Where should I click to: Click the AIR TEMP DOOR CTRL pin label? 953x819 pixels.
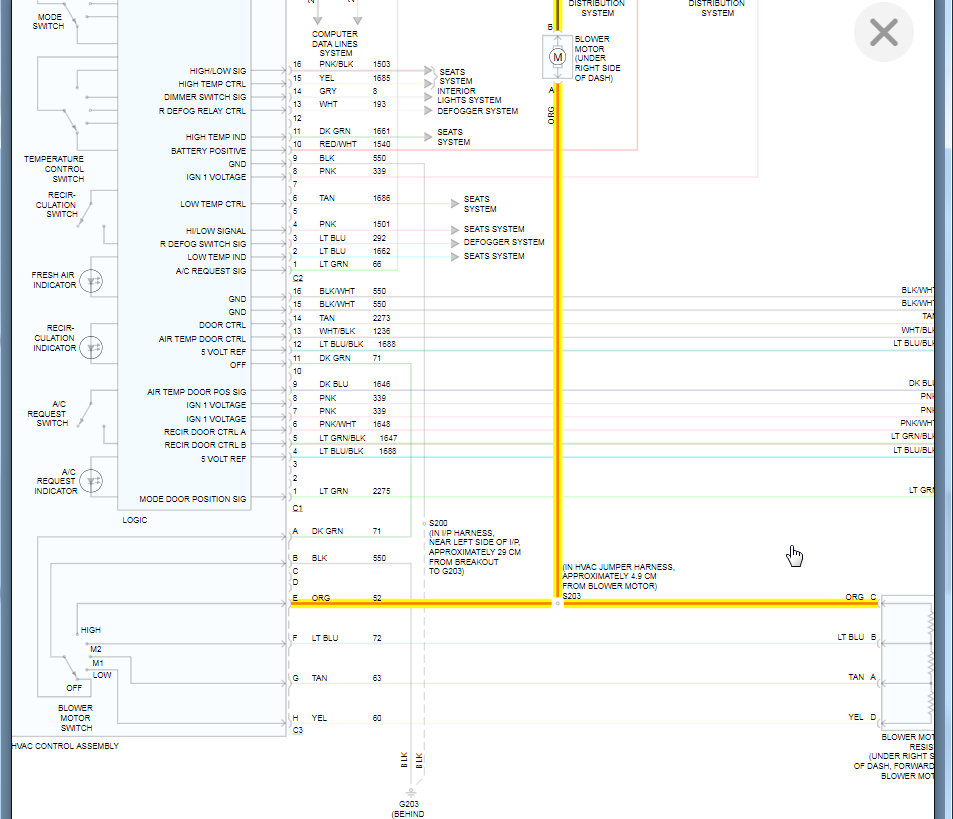(202, 339)
